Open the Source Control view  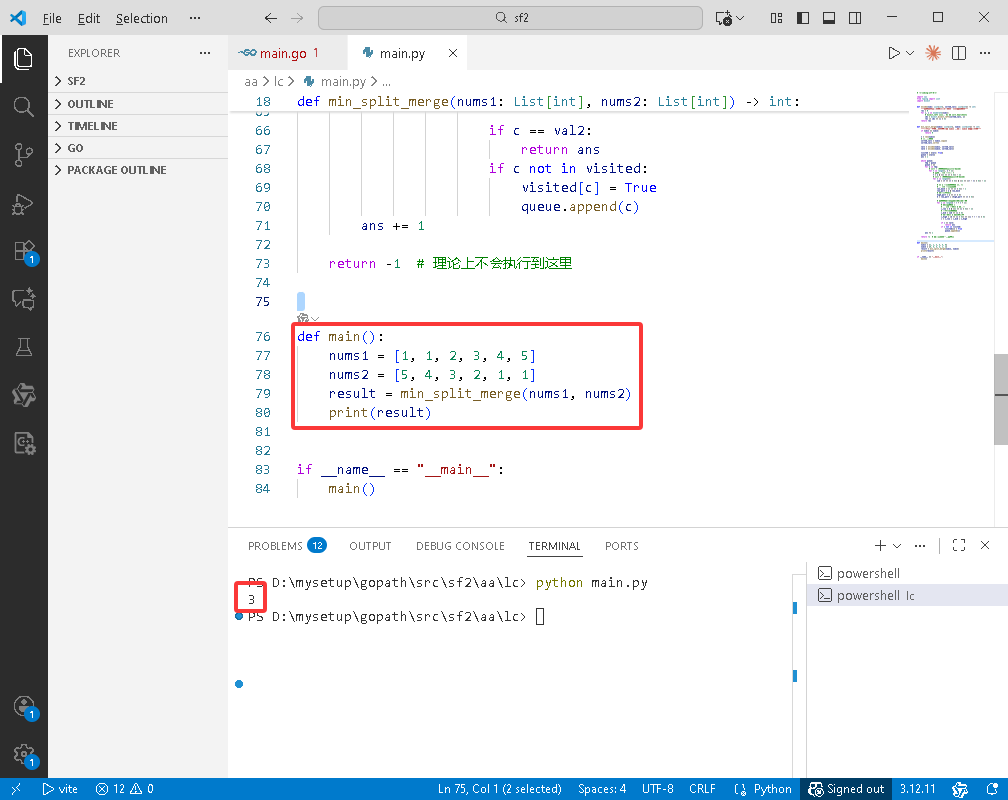click(x=24, y=155)
